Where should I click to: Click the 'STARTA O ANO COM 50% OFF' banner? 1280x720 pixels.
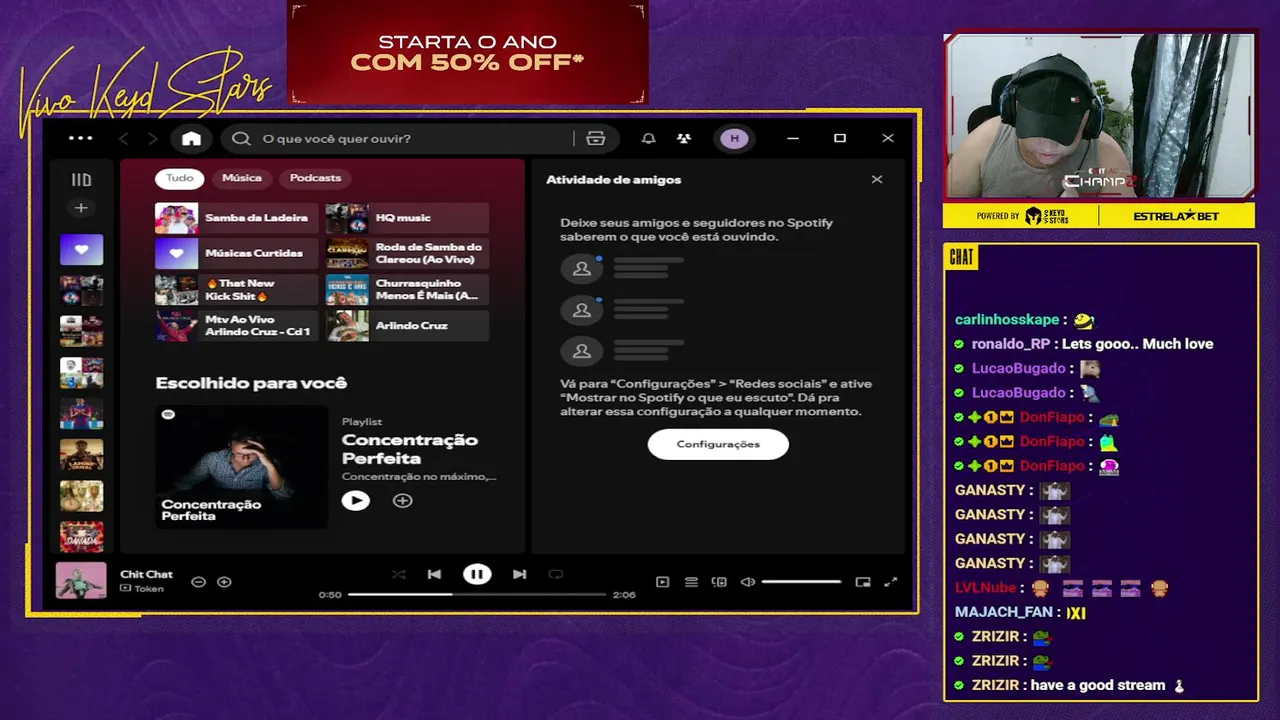pyautogui.click(x=467, y=53)
